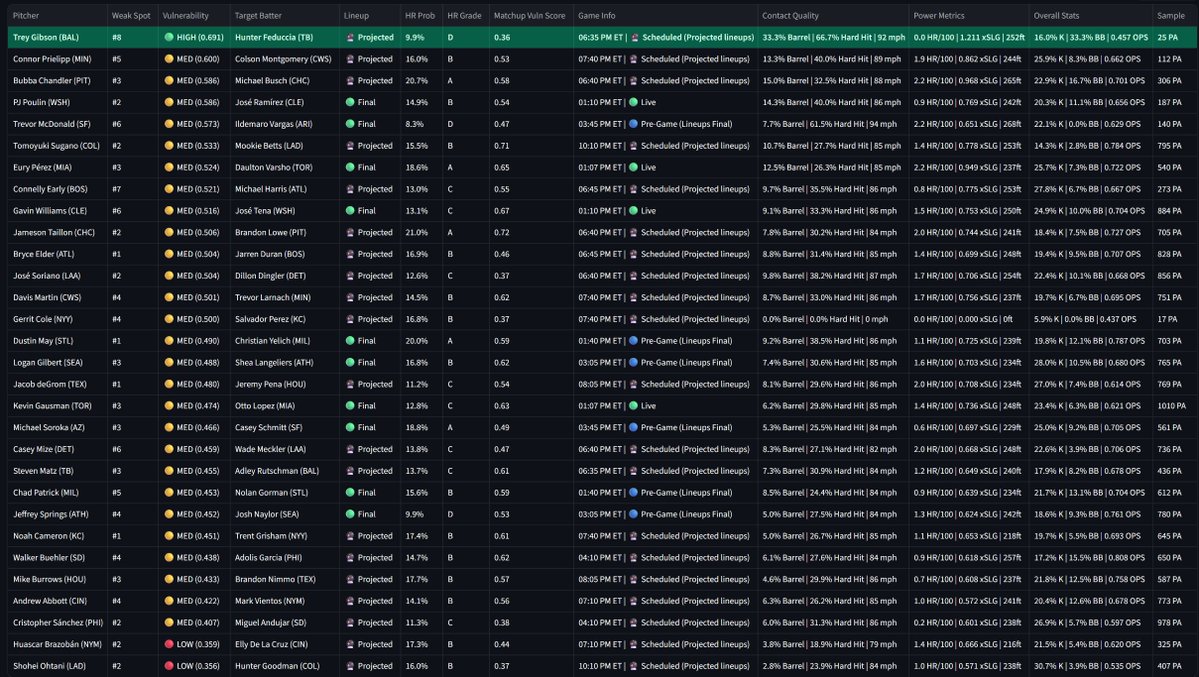The width and height of the screenshot is (1199, 677).
Task: Click red LOW dot in Huascar Brazobán row
Action: [x=169, y=644]
